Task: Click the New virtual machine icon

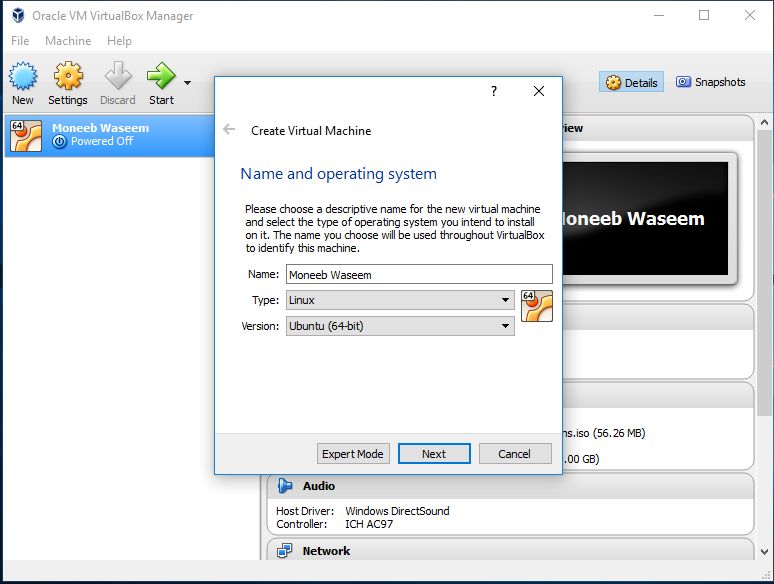Action: [x=23, y=76]
